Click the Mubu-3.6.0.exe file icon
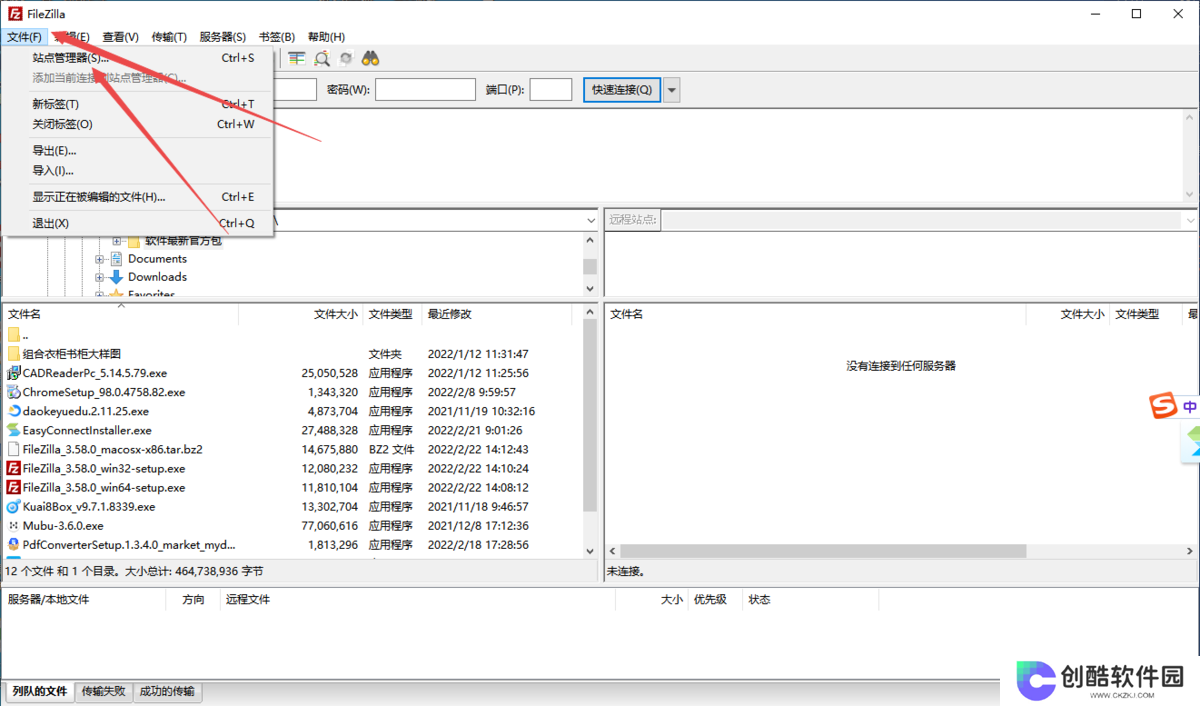The width and height of the screenshot is (1200, 706). (14, 526)
